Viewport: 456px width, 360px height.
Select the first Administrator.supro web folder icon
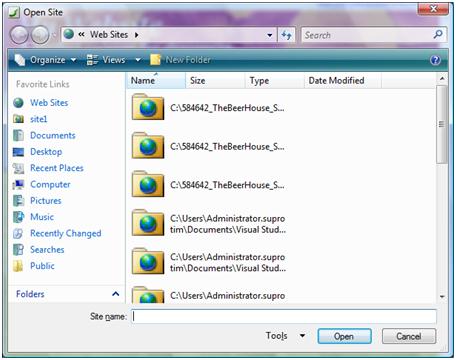(148, 223)
